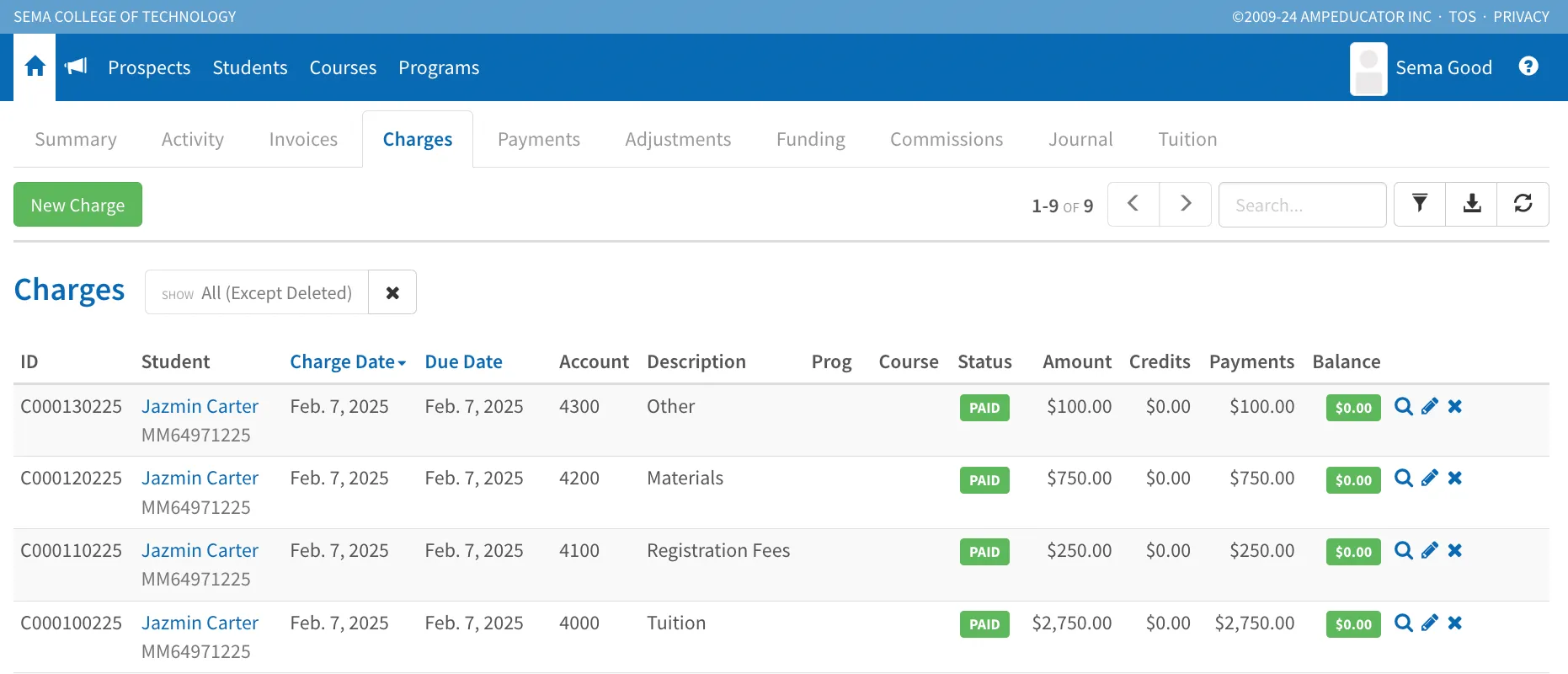Viewport: 1568px width, 674px height.
Task: Open the PRIVACY link
Action: 1521,17
